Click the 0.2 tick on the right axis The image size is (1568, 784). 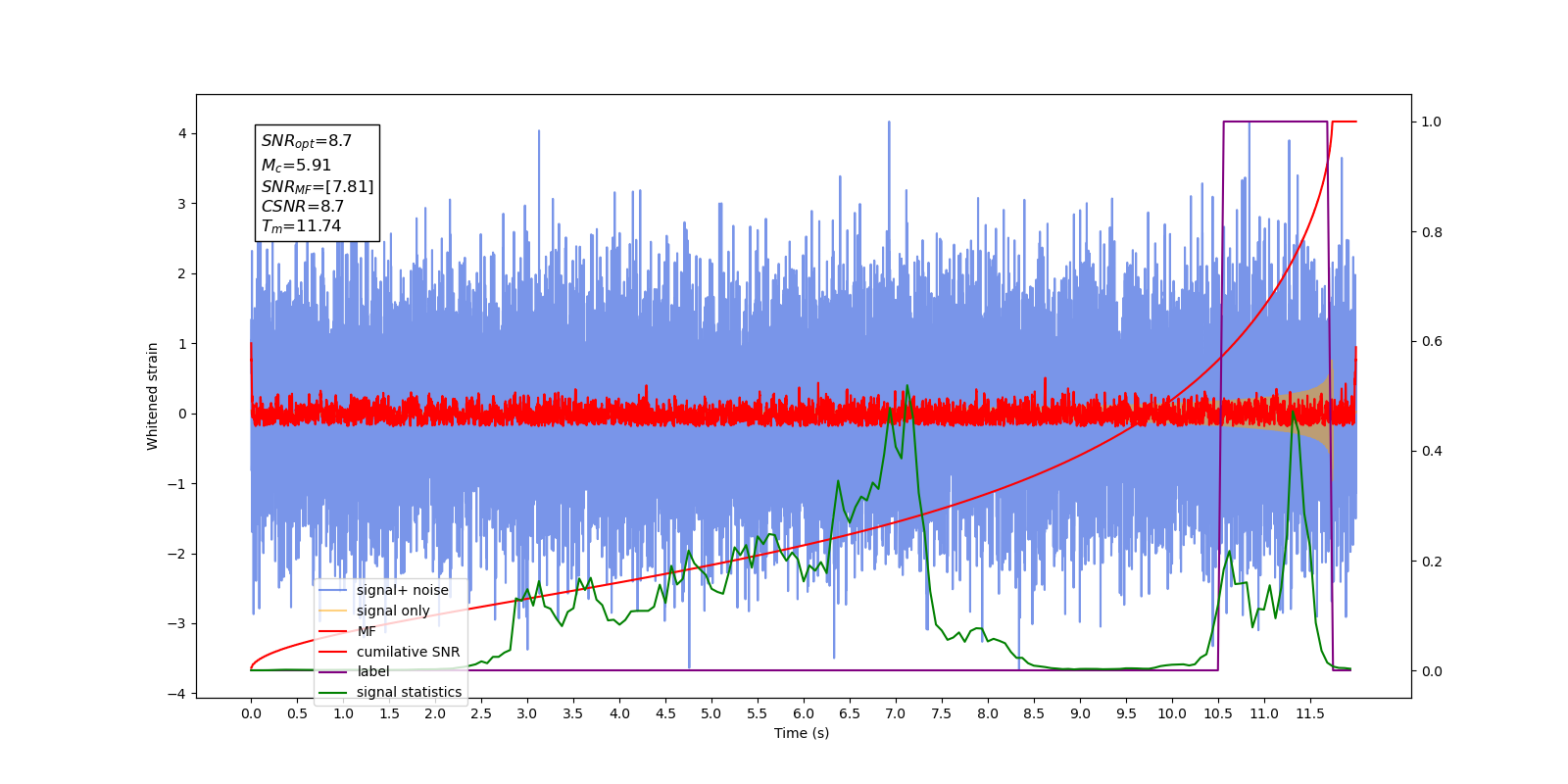click(1432, 562)
